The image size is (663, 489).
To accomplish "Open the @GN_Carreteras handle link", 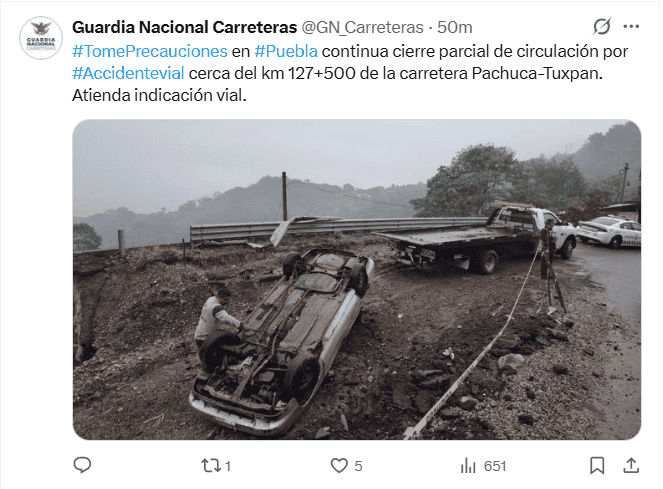I will click(362, 27).
